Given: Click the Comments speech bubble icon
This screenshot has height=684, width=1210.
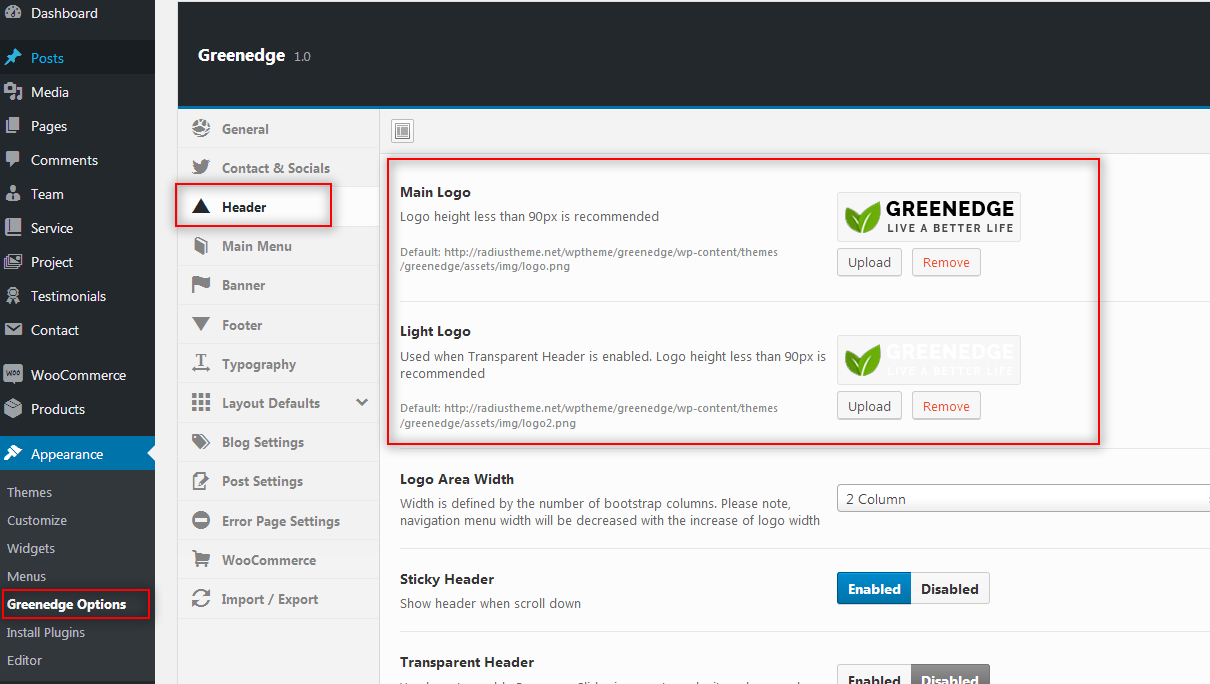Looking at the screenshot, I should point(13,160).
